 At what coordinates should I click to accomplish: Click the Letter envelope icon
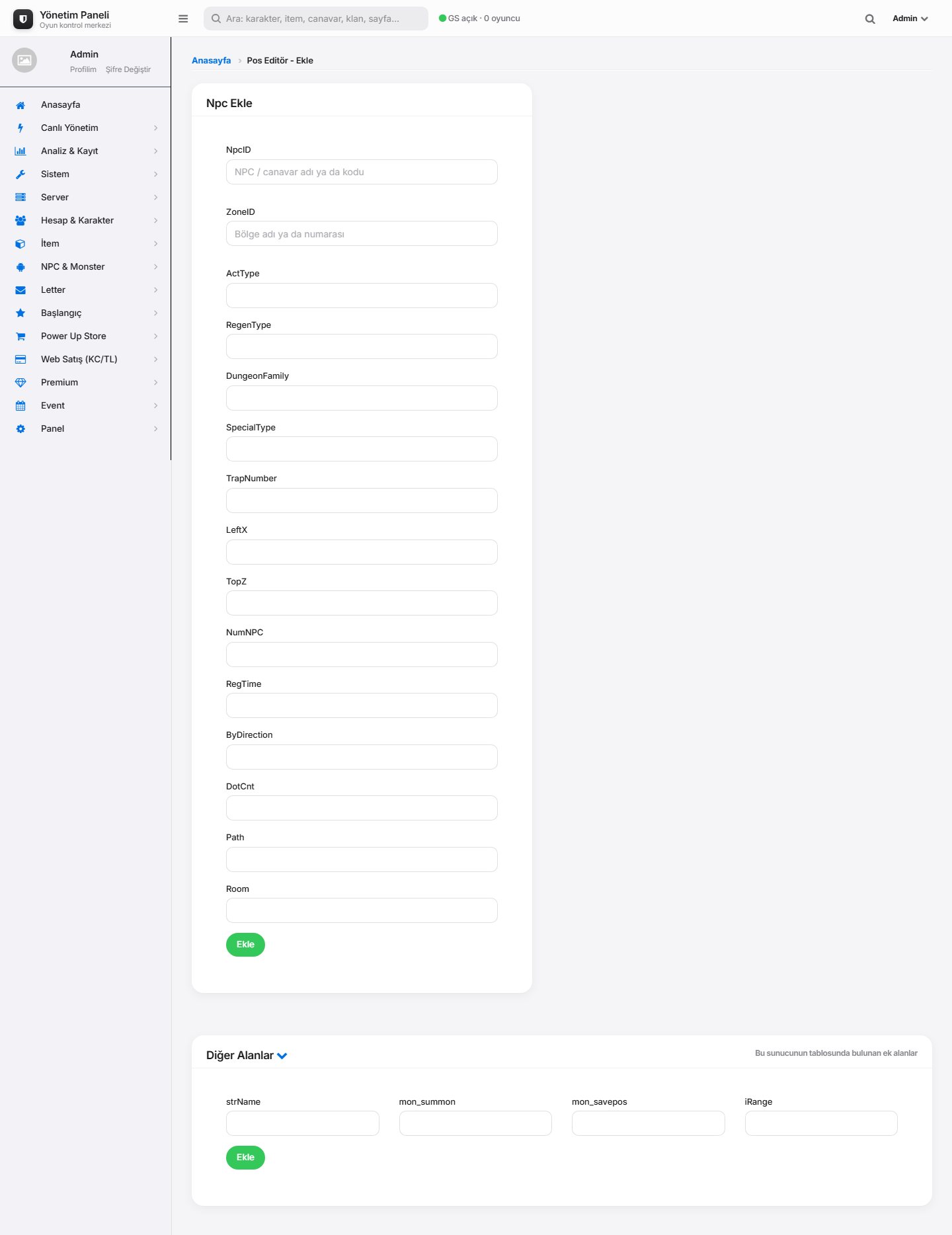pyautogui.click(x=20, y=290)
